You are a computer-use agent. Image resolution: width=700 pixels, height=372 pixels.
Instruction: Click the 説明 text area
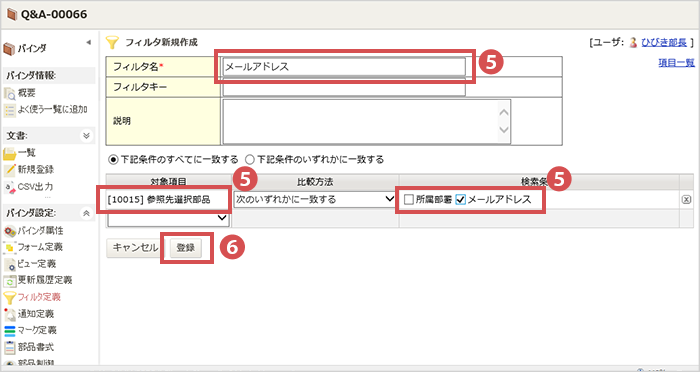coord(367,121)
